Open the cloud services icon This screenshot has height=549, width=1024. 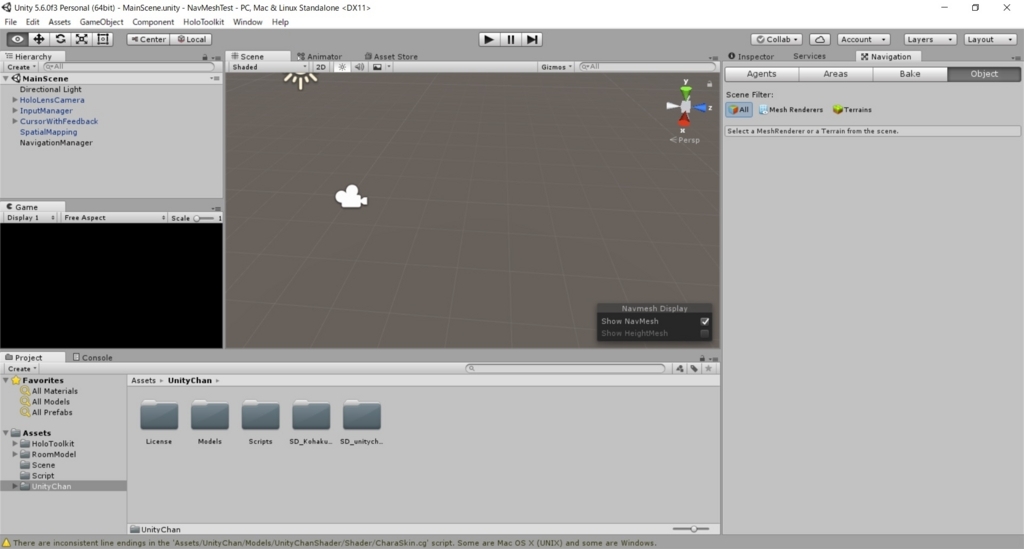click(820, 39)
